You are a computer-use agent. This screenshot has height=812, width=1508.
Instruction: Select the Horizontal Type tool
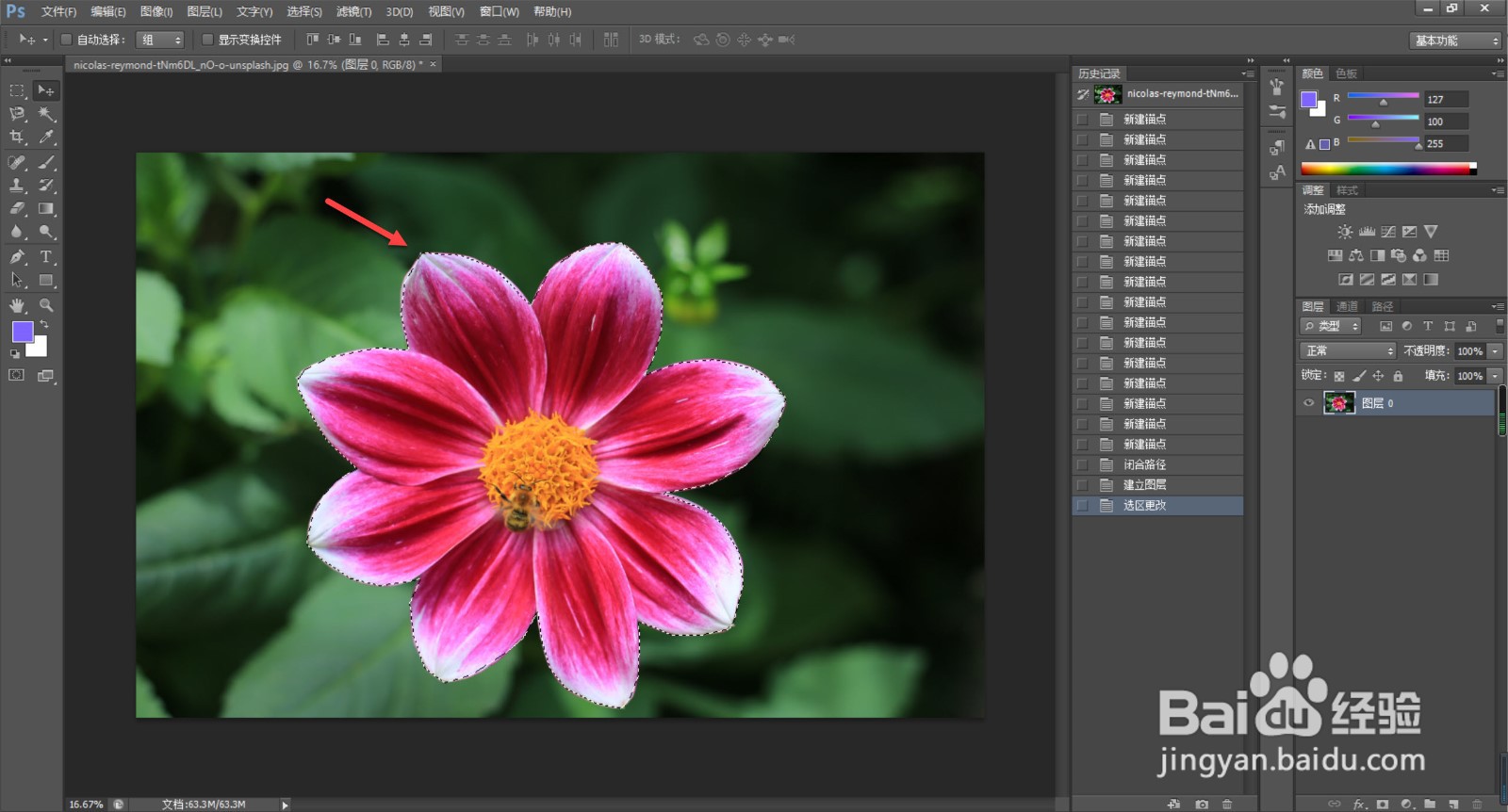click(45, 256)
